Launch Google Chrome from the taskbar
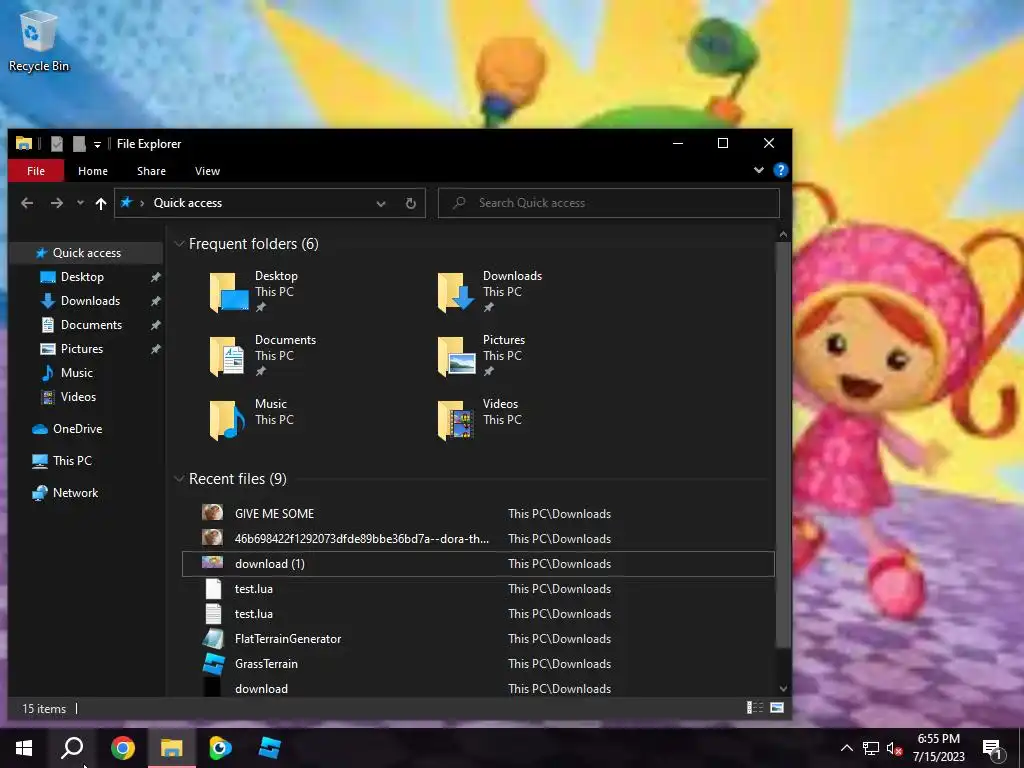The image size is (1024, 768). (x=123, y=748)
